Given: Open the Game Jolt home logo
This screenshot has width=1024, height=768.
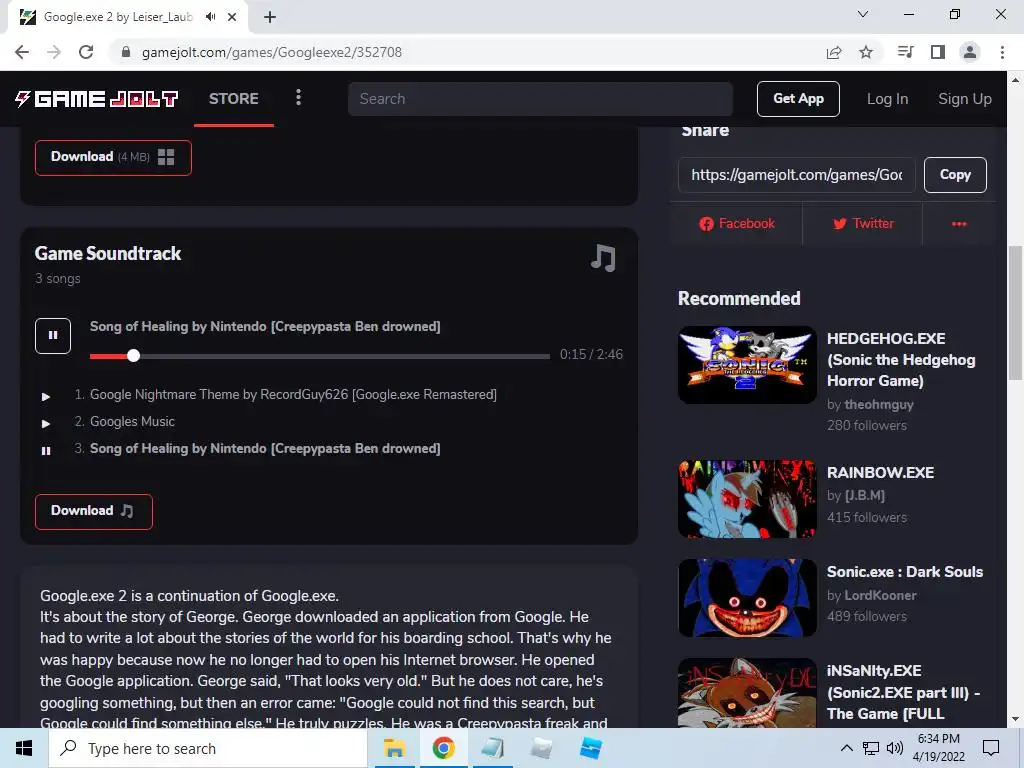Looking at the screenshot, I should (96, 99).
